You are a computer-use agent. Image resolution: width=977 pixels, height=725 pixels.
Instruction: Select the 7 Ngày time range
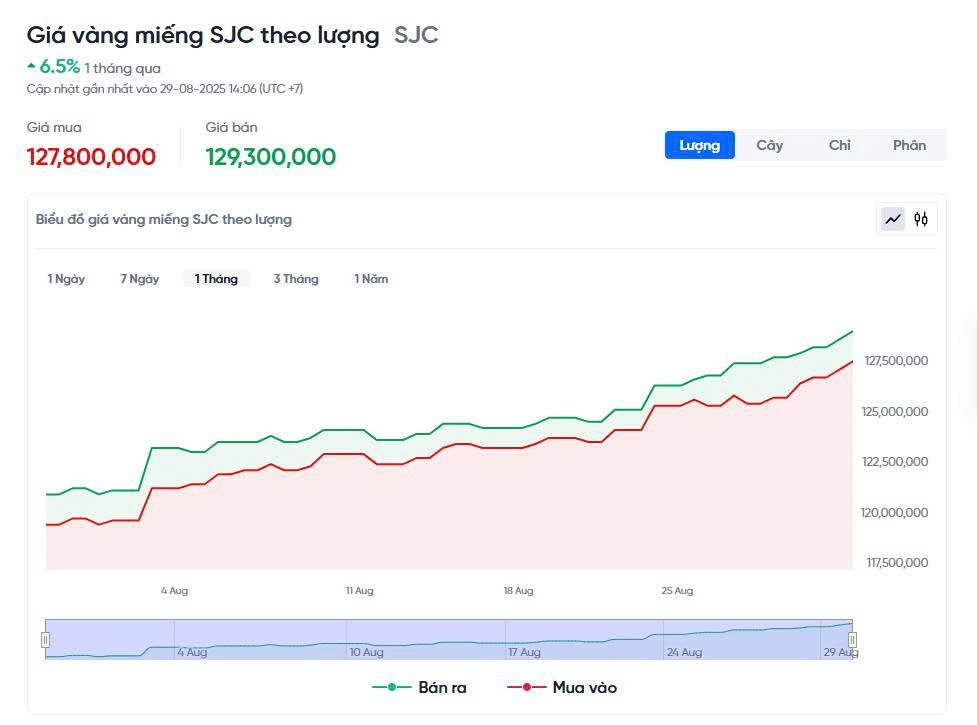139,279
